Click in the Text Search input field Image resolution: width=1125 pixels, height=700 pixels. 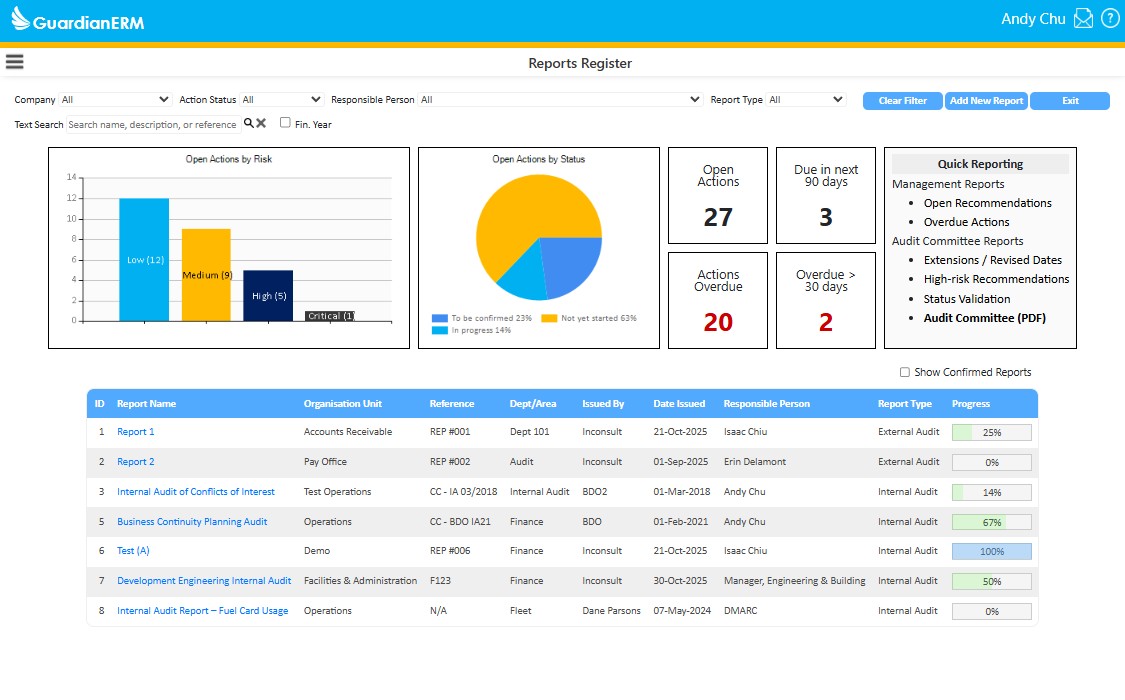coord(152,125)
